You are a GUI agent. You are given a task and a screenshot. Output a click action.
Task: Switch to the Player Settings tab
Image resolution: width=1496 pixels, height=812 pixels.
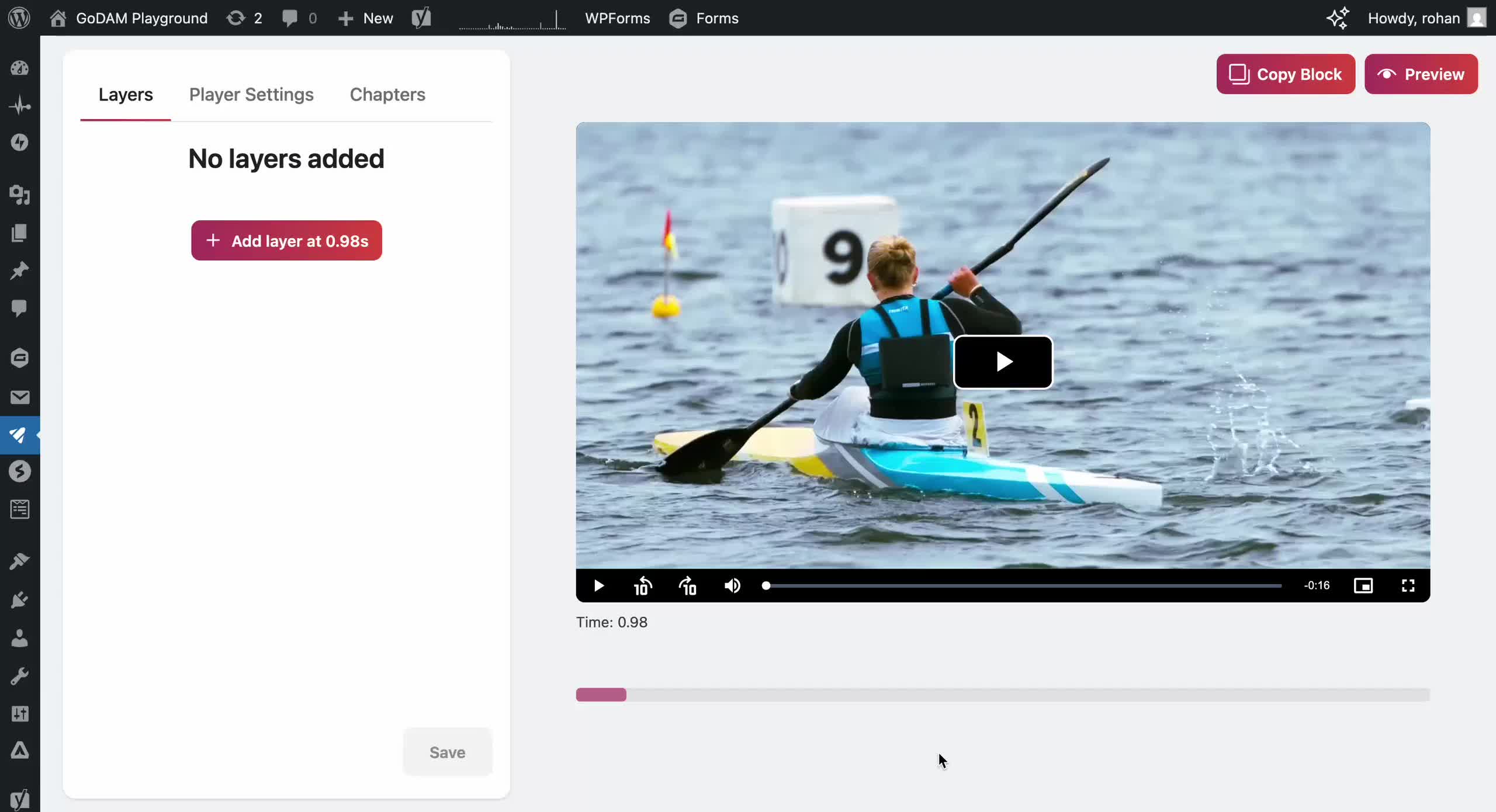pos(251,95)
